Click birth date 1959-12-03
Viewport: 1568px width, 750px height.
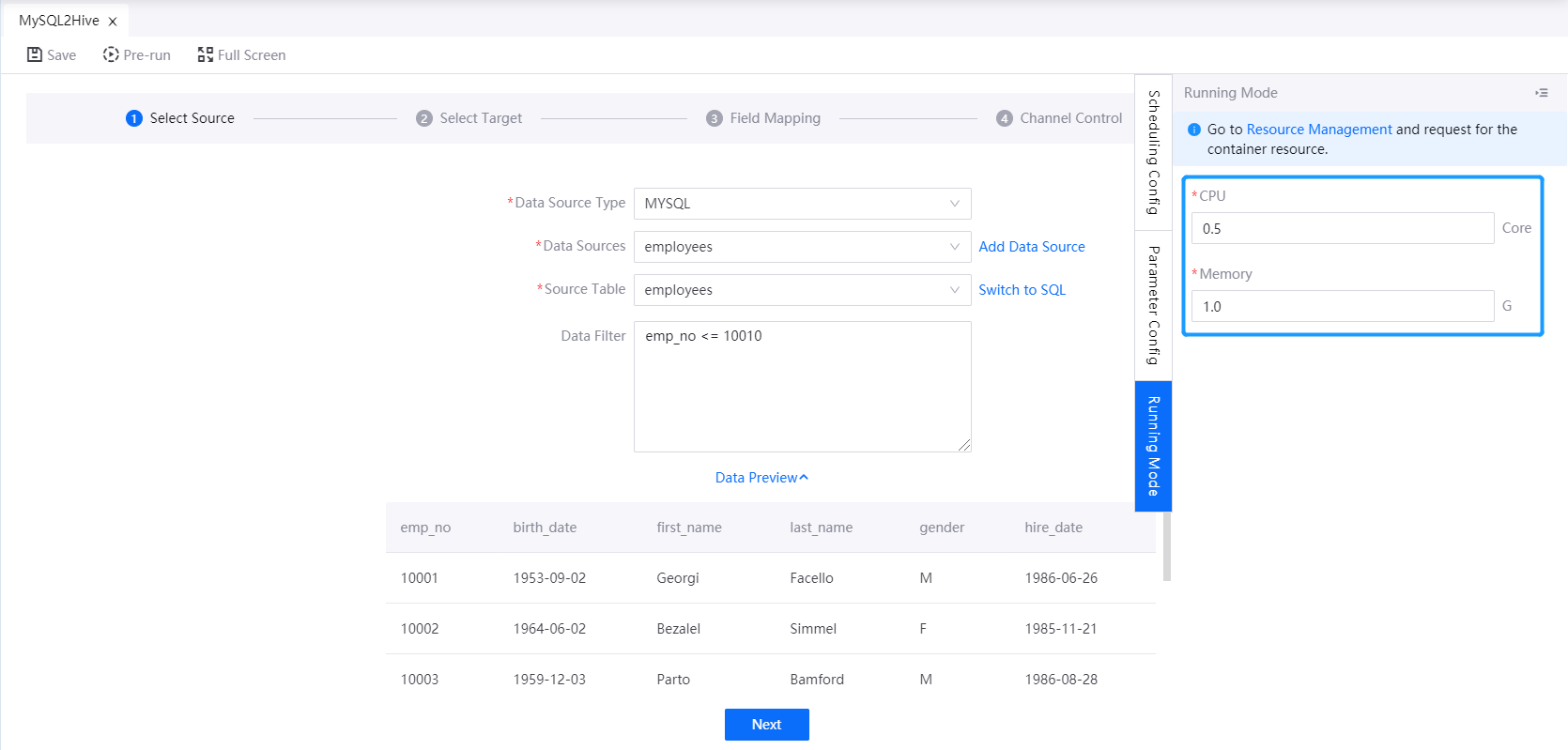point(549,680)
